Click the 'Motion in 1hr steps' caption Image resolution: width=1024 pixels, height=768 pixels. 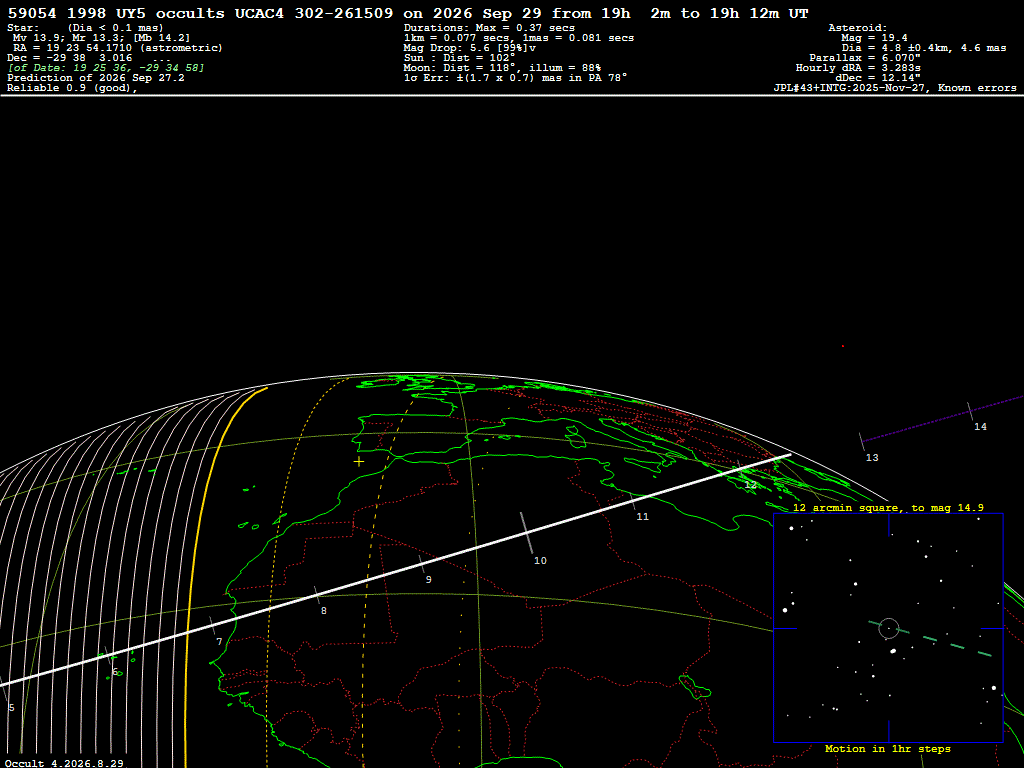coord(888,748)
